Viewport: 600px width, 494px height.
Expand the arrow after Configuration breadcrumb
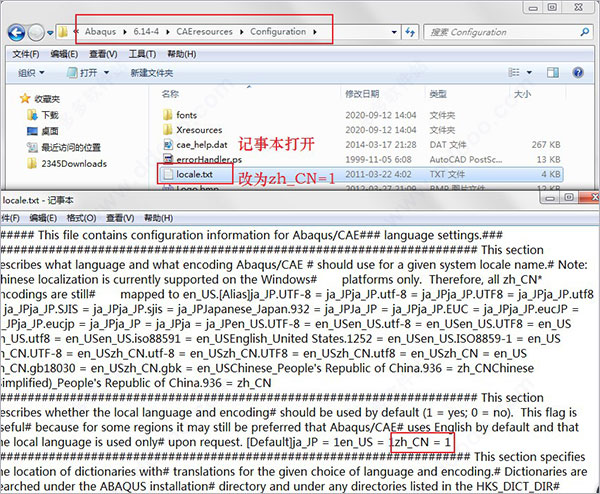coord(315,32)
